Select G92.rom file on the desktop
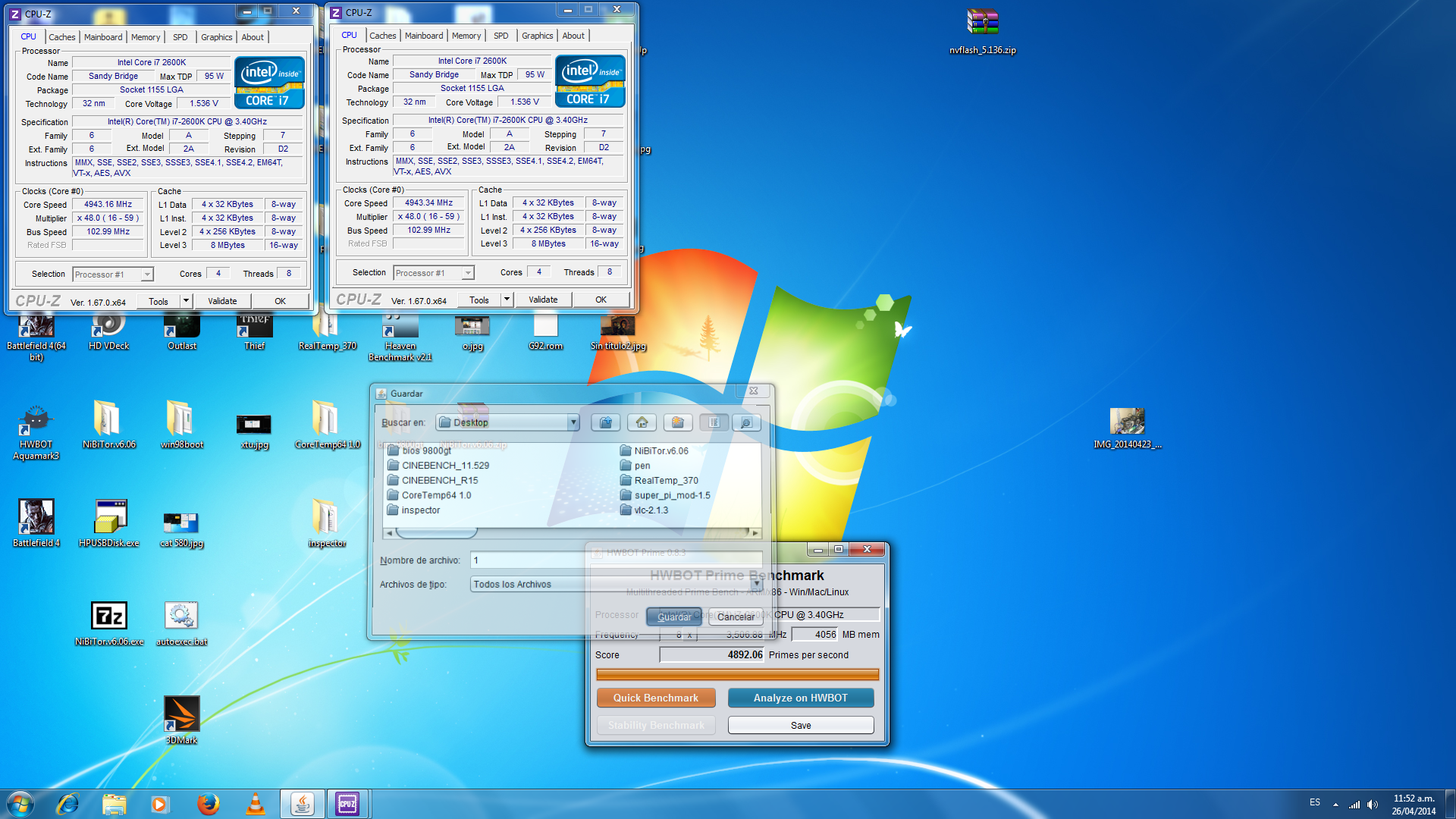The image size is (1456, 819). point(545,334)
